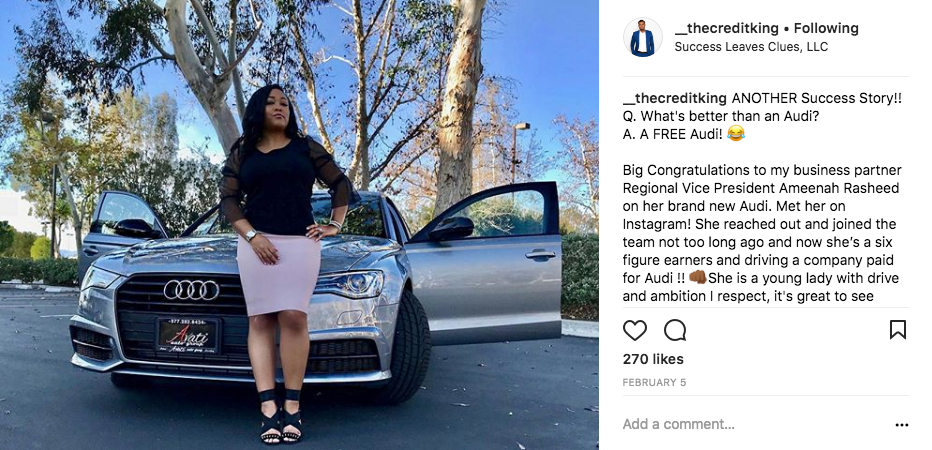This screenshot has width=932, height=450.
Task: Click the __thecreditking username in the caption
Action: click(x=675, y=99)
